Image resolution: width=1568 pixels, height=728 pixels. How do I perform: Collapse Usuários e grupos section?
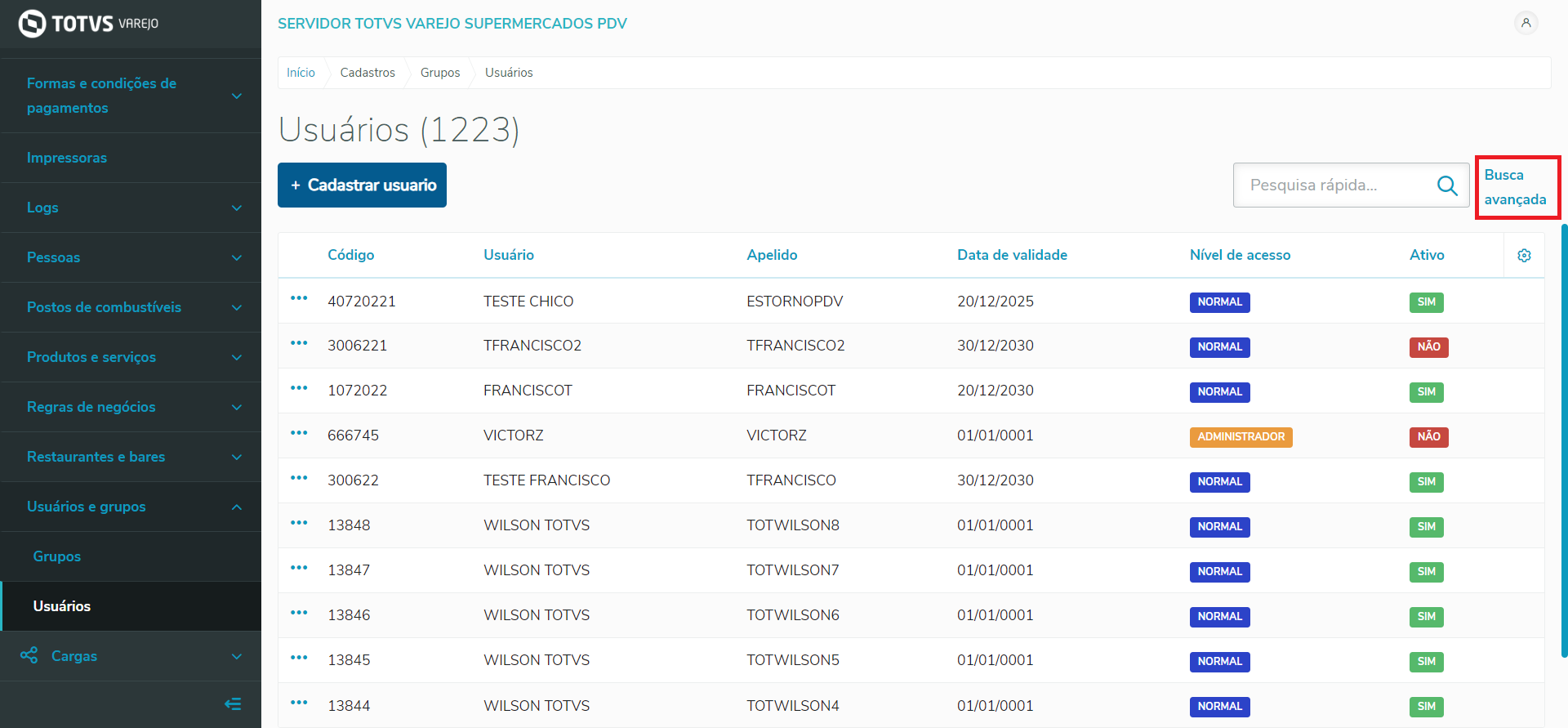coord(237,507)
